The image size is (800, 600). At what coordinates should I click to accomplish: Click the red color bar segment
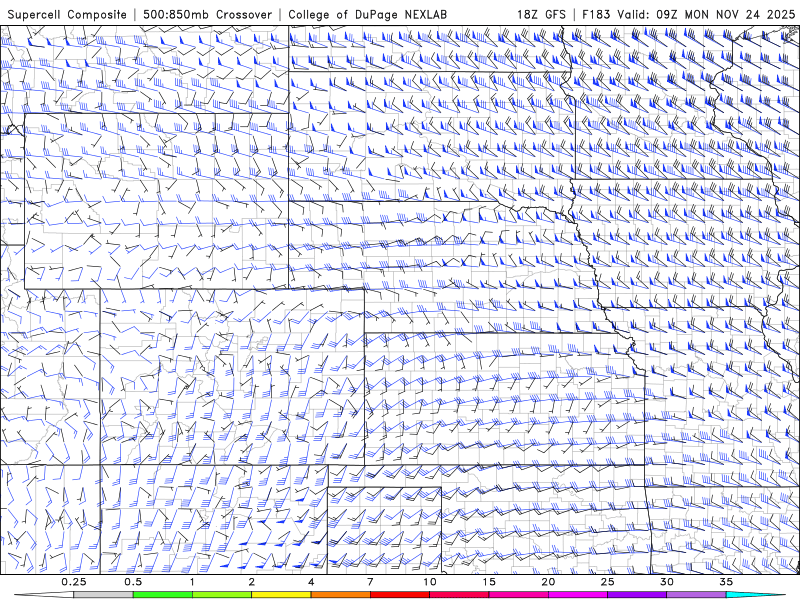coord(400,595)
